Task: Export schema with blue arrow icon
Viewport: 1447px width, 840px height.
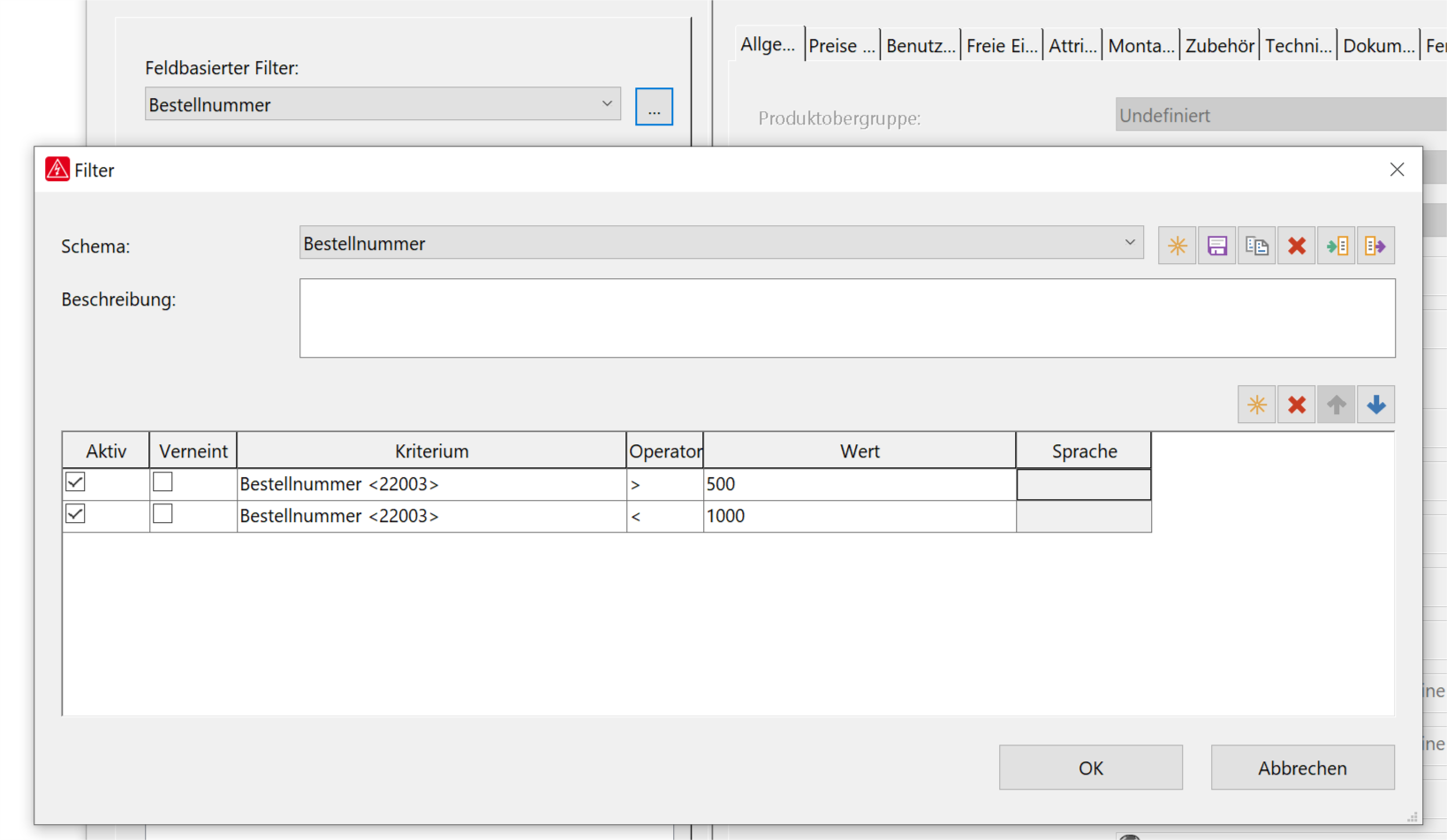Action: pos(1375,246)
